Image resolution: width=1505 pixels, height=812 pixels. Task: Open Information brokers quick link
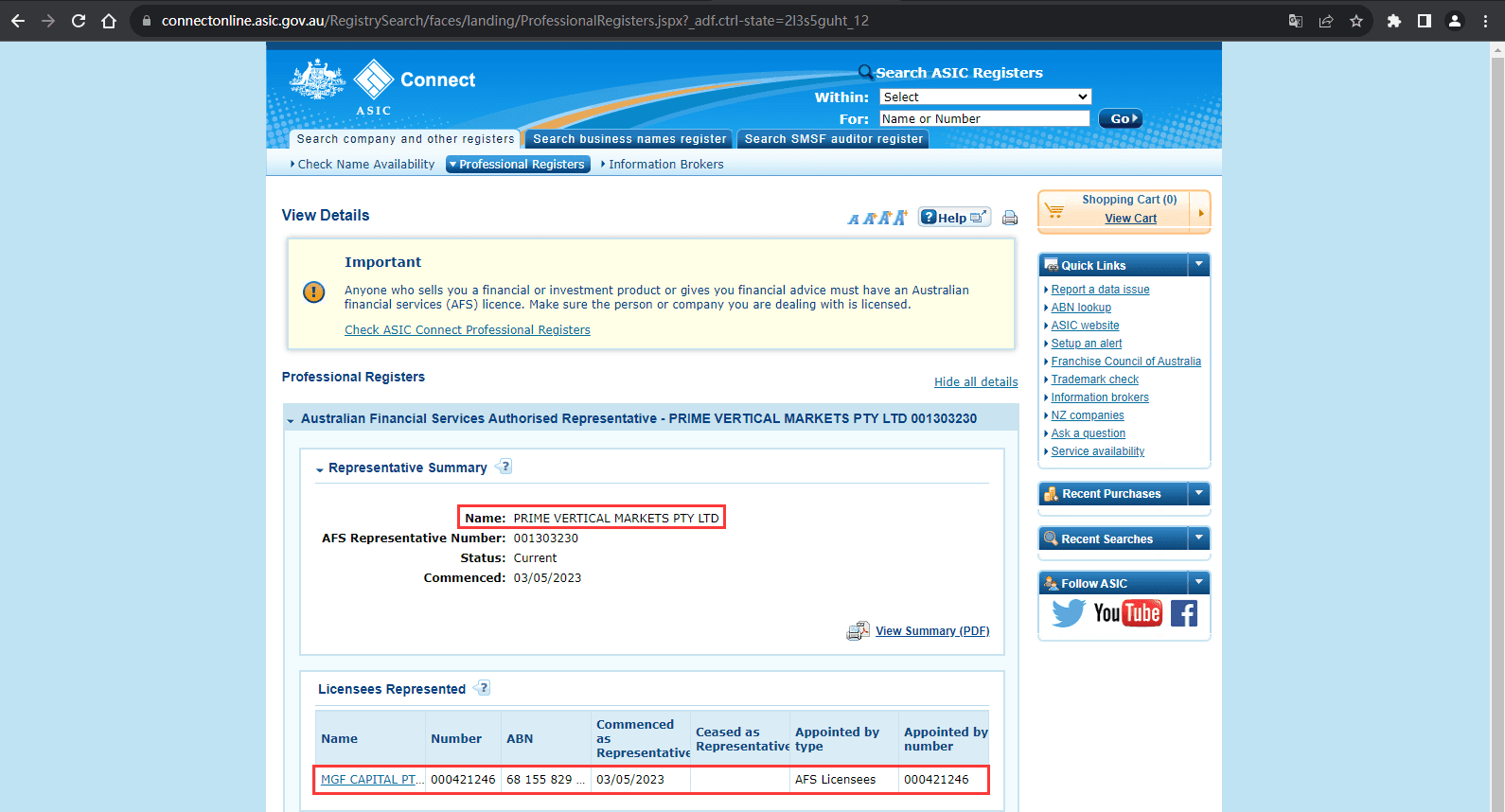pos(1100,397)
